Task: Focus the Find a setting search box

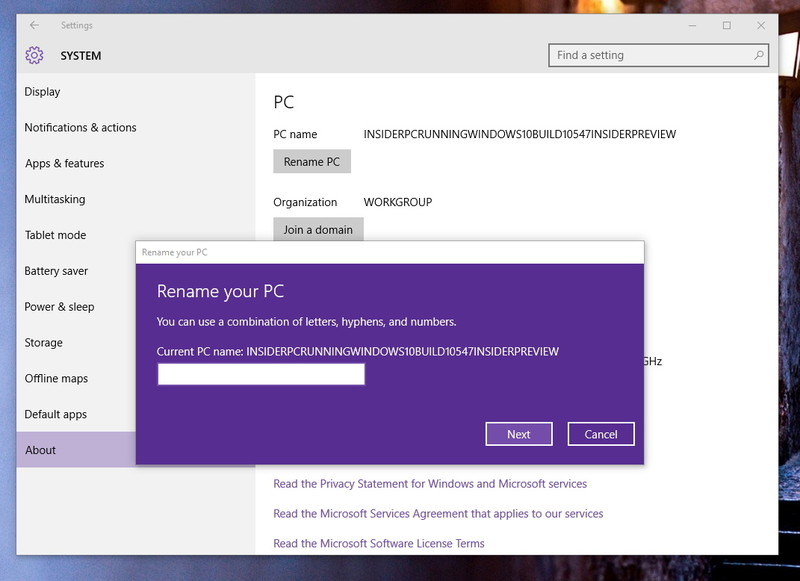Action: pyautogui.click(x=658, y=55)
